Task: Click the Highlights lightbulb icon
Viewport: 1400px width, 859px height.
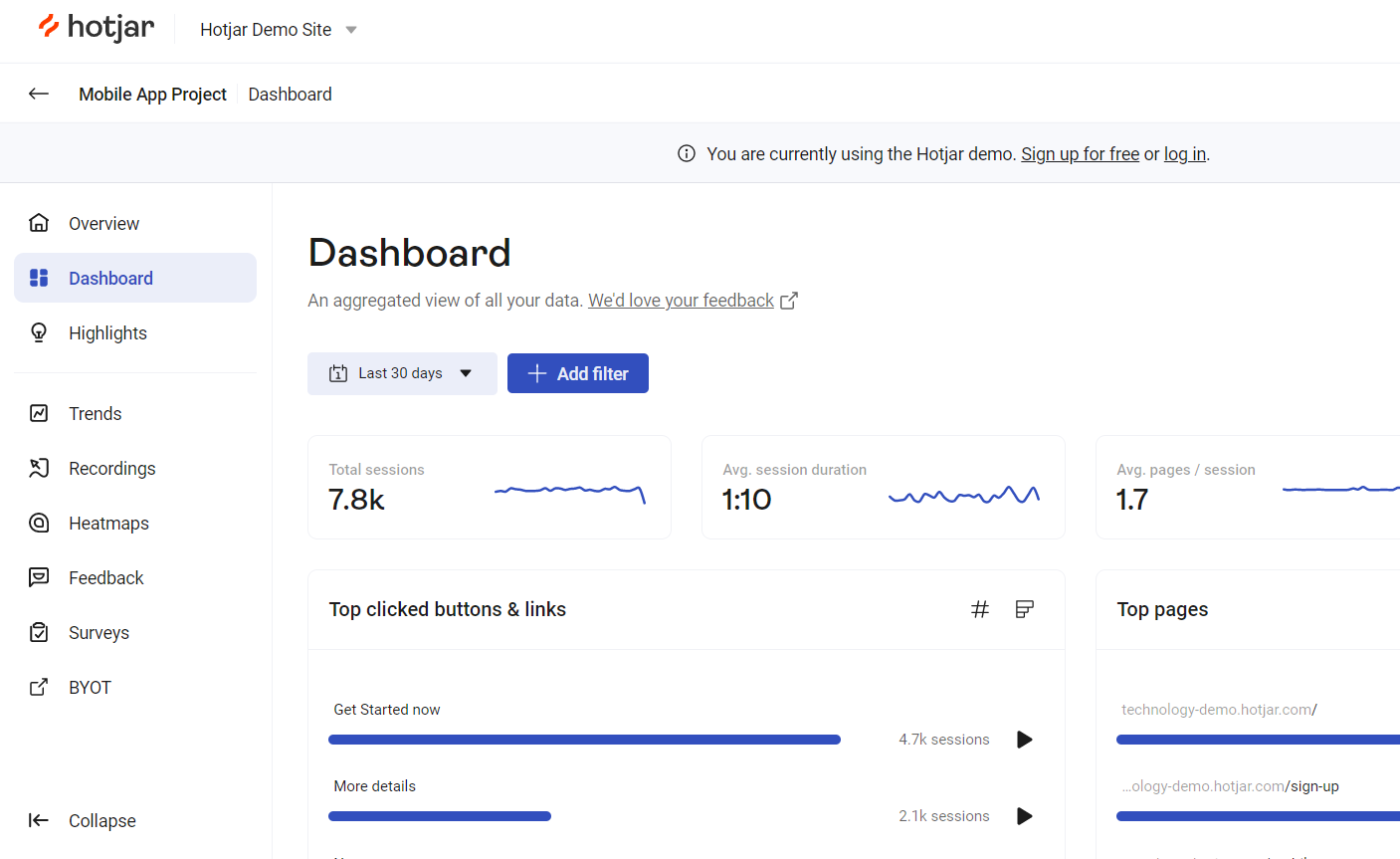Action: click(x=39, y=332)
